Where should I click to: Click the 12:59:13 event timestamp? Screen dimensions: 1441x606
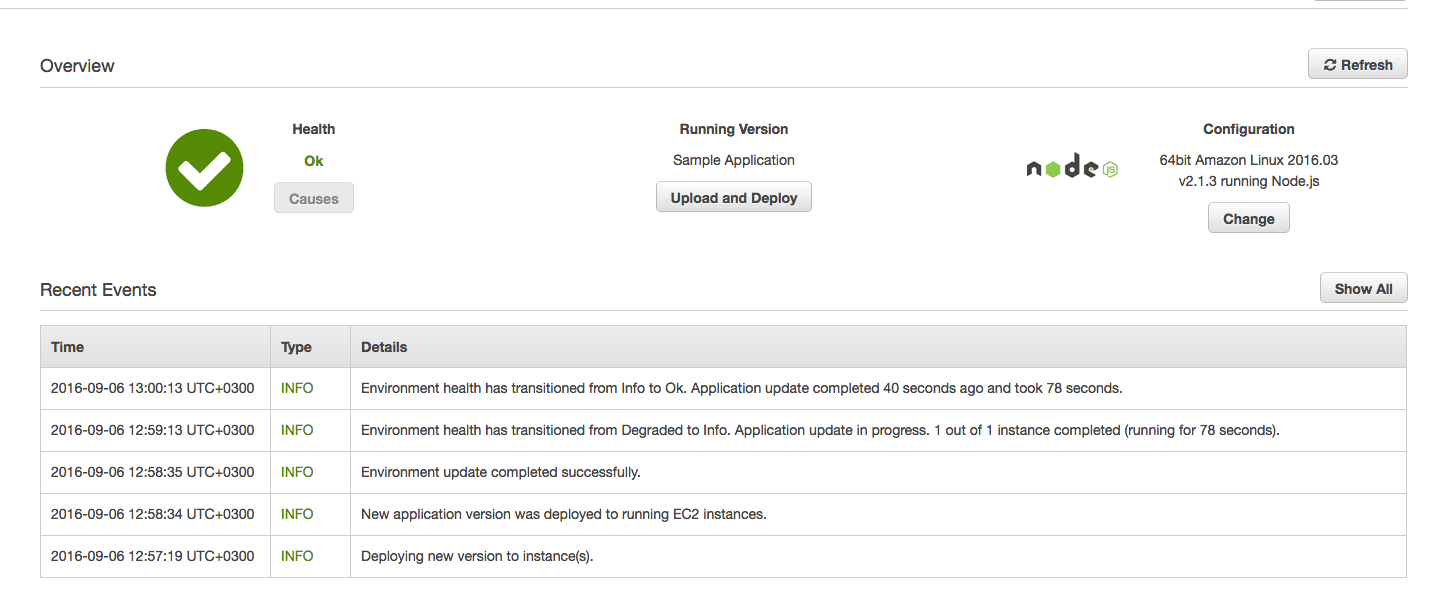[152, 430]
